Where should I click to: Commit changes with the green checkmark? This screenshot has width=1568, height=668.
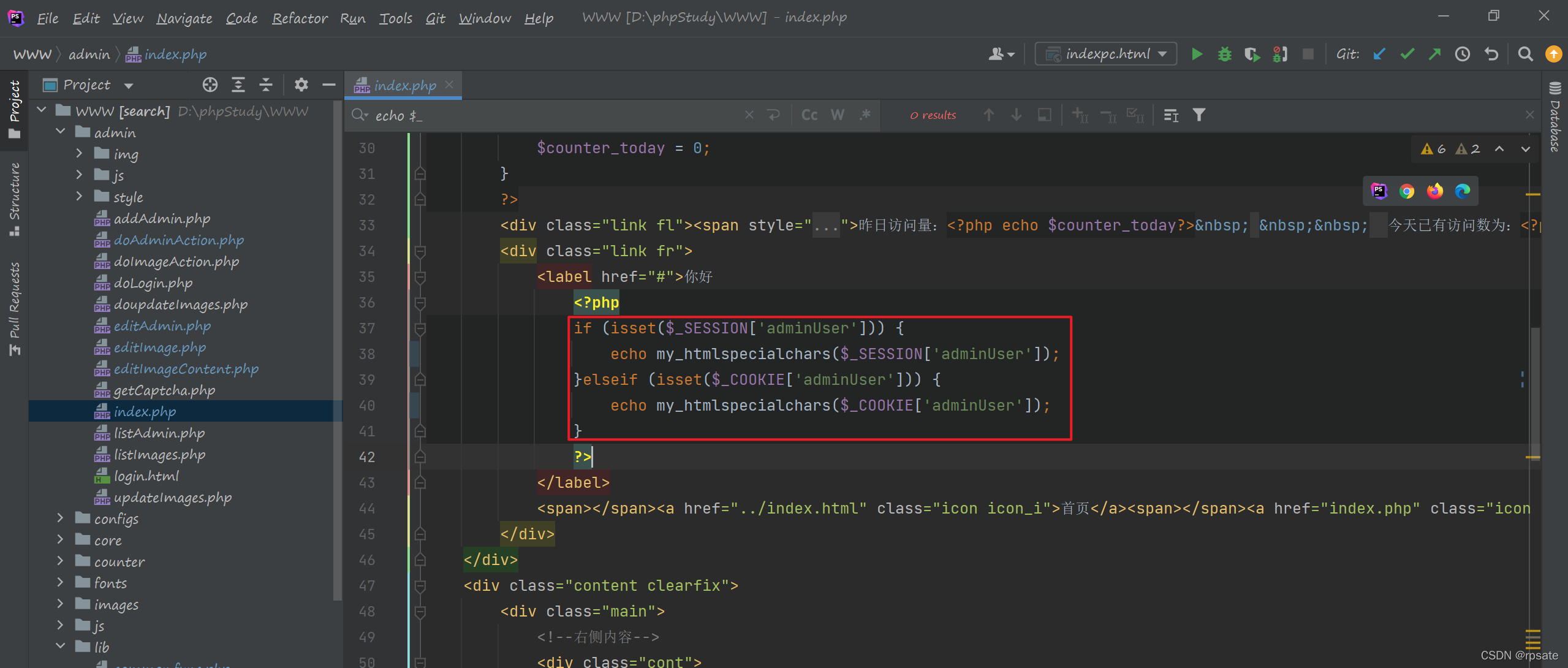coord(1407,54)
